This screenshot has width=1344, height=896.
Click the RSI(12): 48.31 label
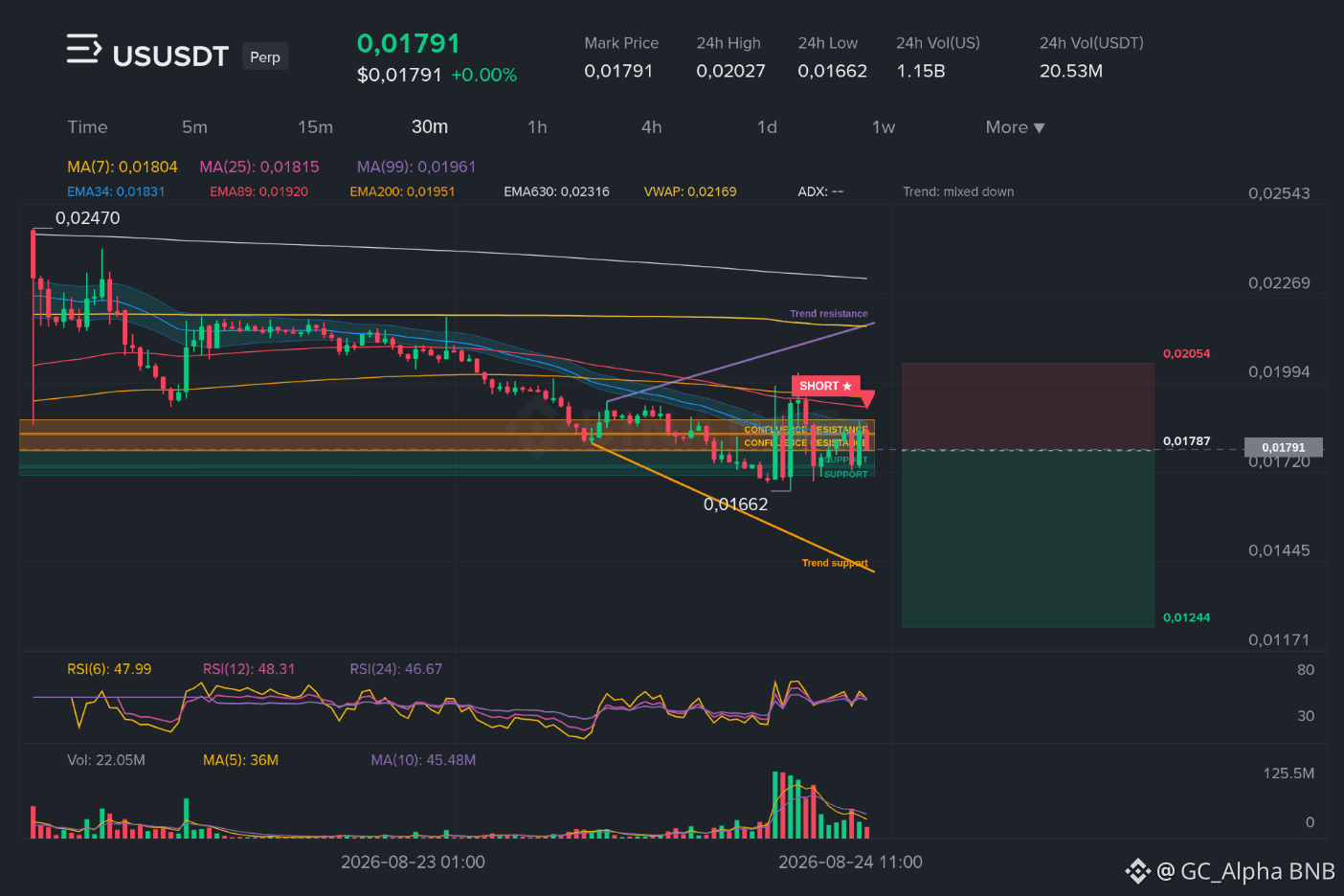(249, 669)
